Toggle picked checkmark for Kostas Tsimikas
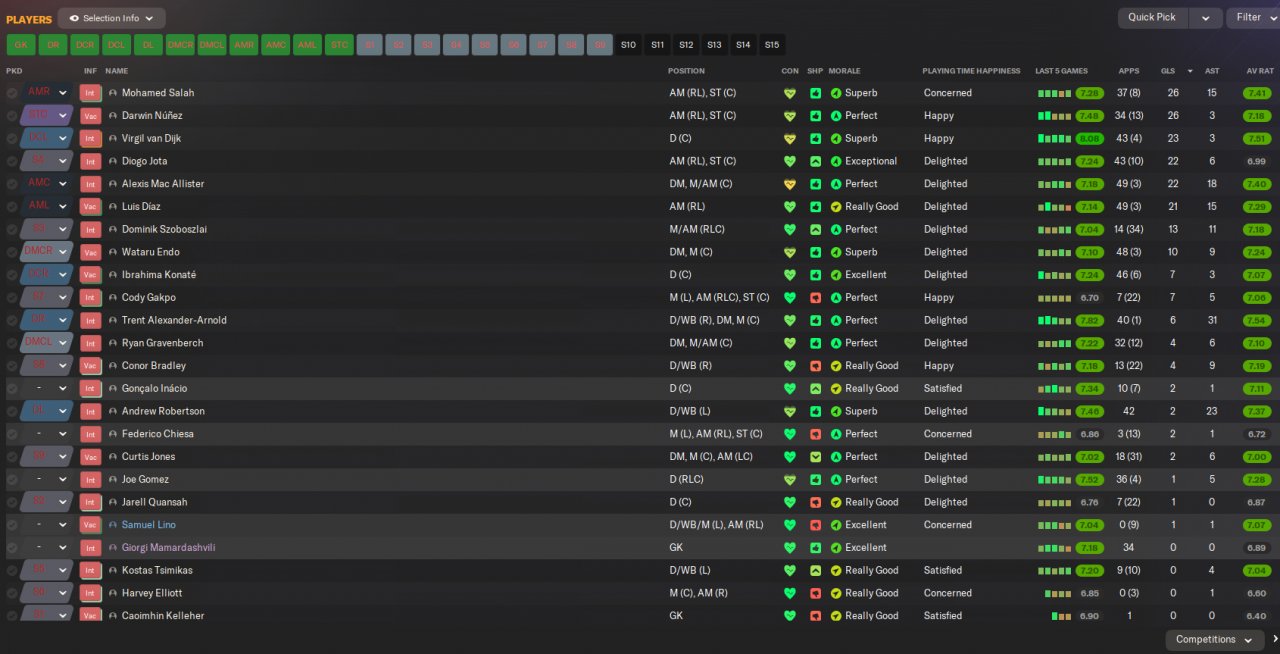Image resolution: width=1280 pixels, height=654 pixels. click(12, 571)
